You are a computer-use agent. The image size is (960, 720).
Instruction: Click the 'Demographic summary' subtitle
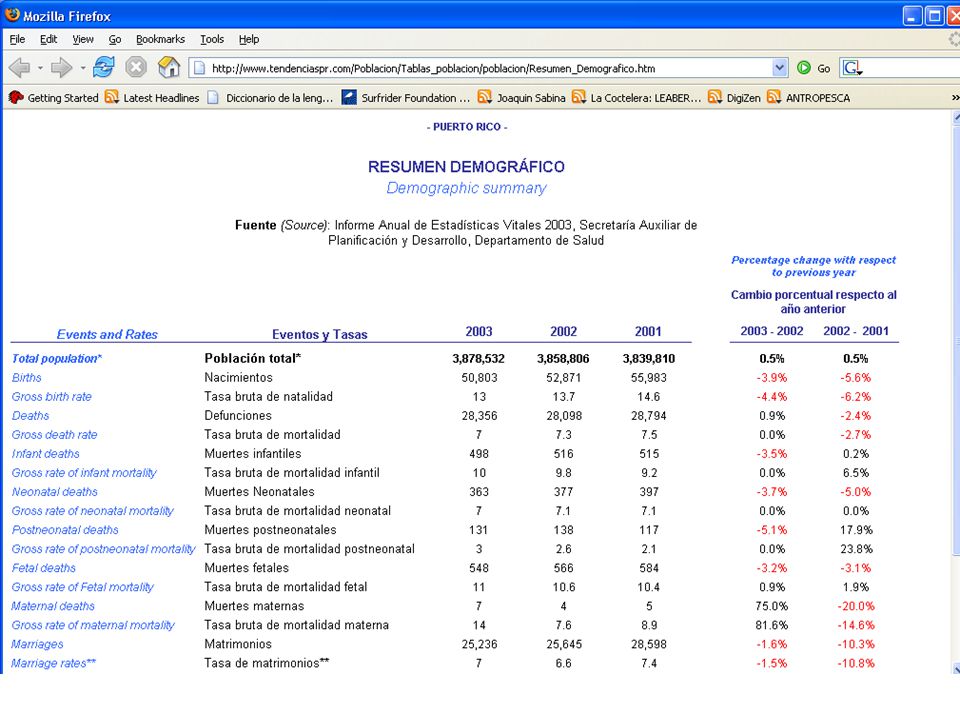[x=466, y=188]
